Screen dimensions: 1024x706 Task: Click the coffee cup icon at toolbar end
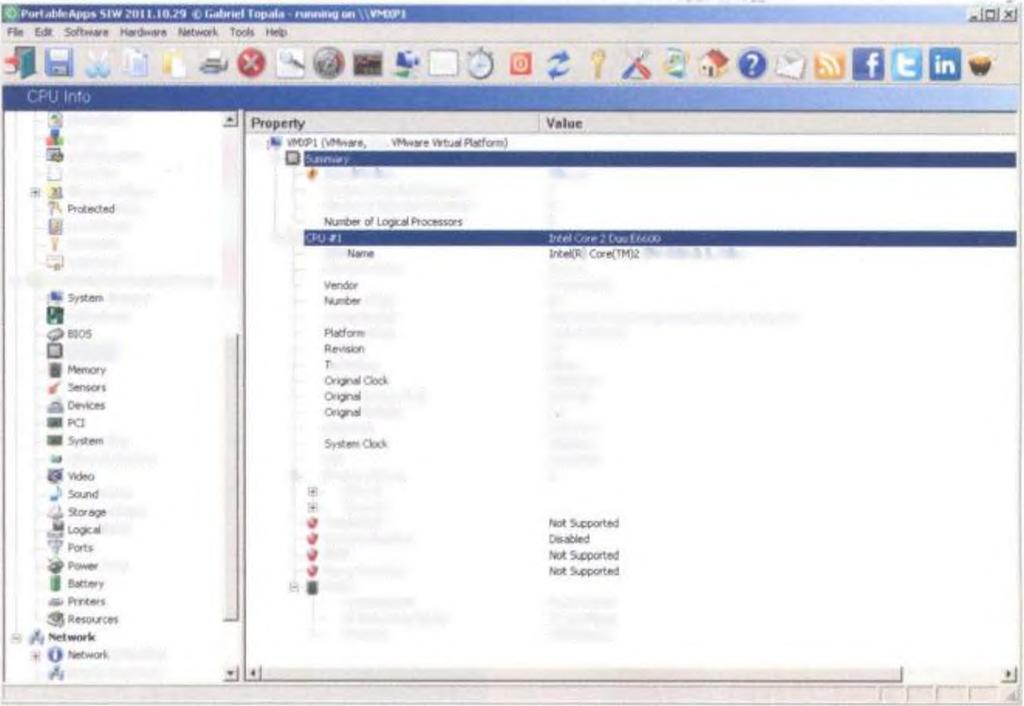coord(981,64)
